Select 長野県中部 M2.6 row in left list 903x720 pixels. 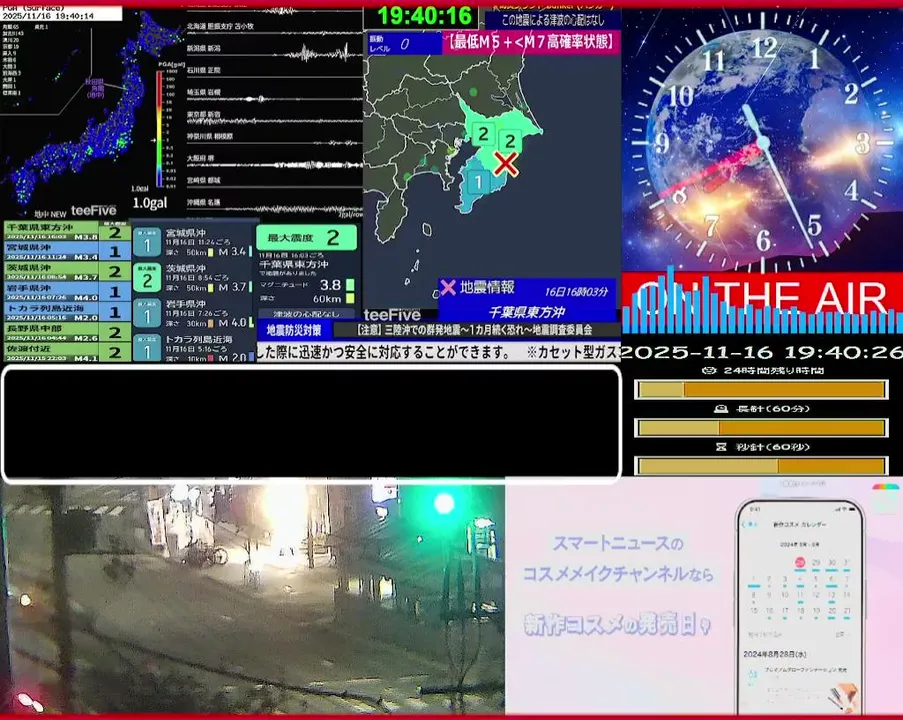pos(67,332)
